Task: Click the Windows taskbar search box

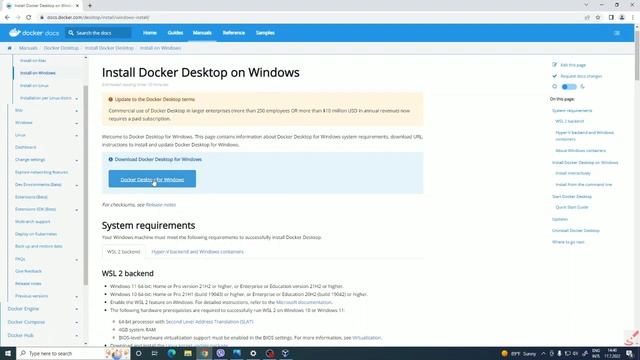Action: (x=73, y=353)
